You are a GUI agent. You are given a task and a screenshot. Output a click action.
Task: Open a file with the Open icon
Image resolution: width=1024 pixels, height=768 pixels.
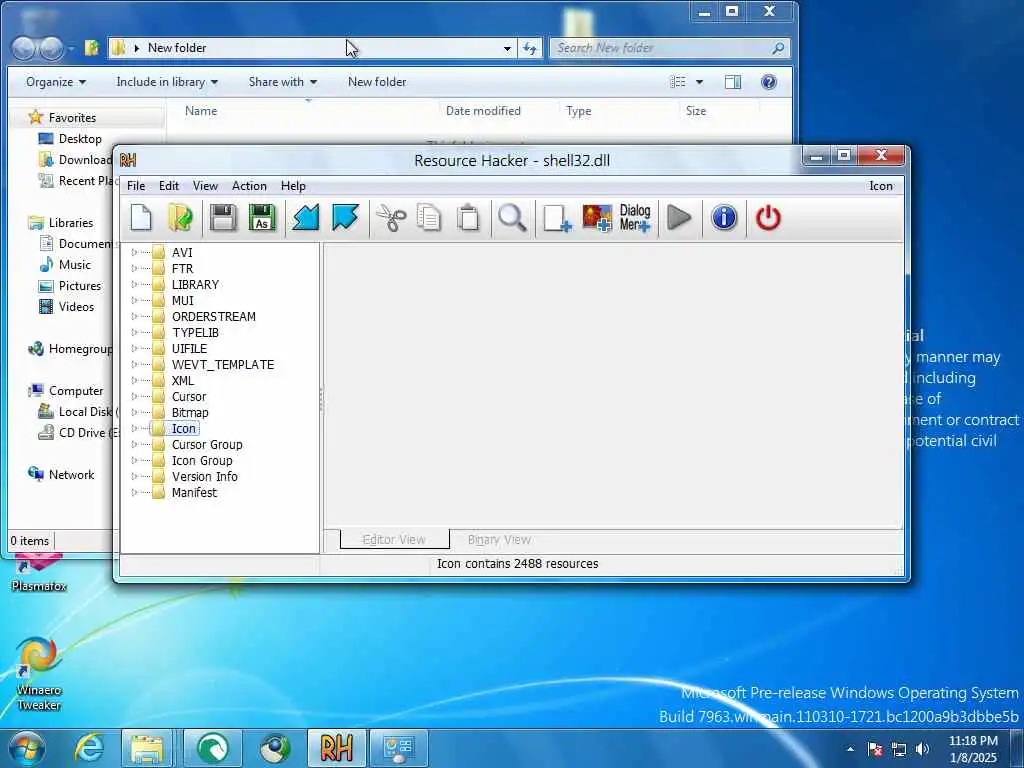pyautogui.click(x=180, y=218)
